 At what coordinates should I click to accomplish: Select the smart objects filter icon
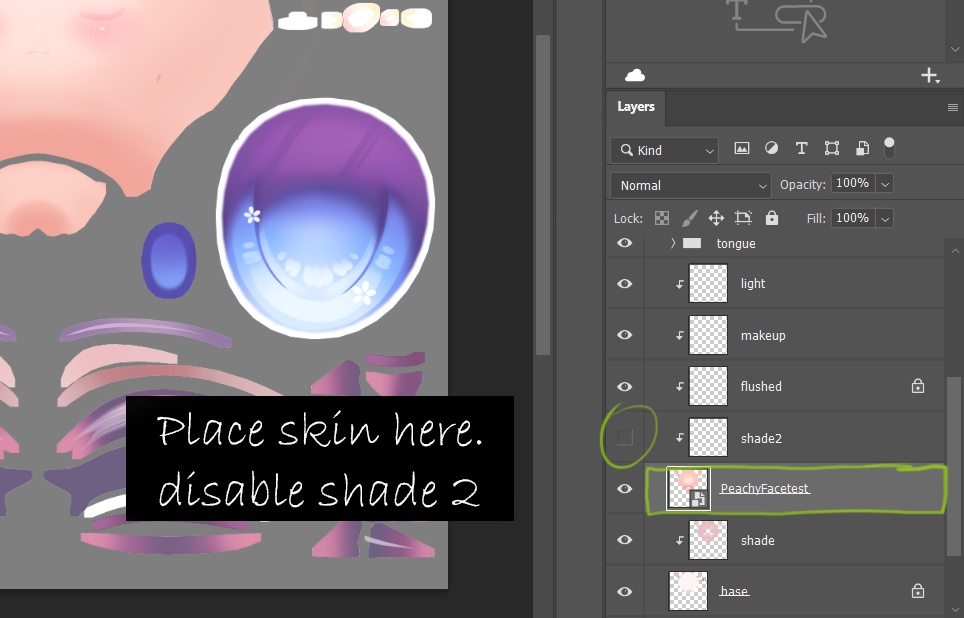(x=862, y=148)
